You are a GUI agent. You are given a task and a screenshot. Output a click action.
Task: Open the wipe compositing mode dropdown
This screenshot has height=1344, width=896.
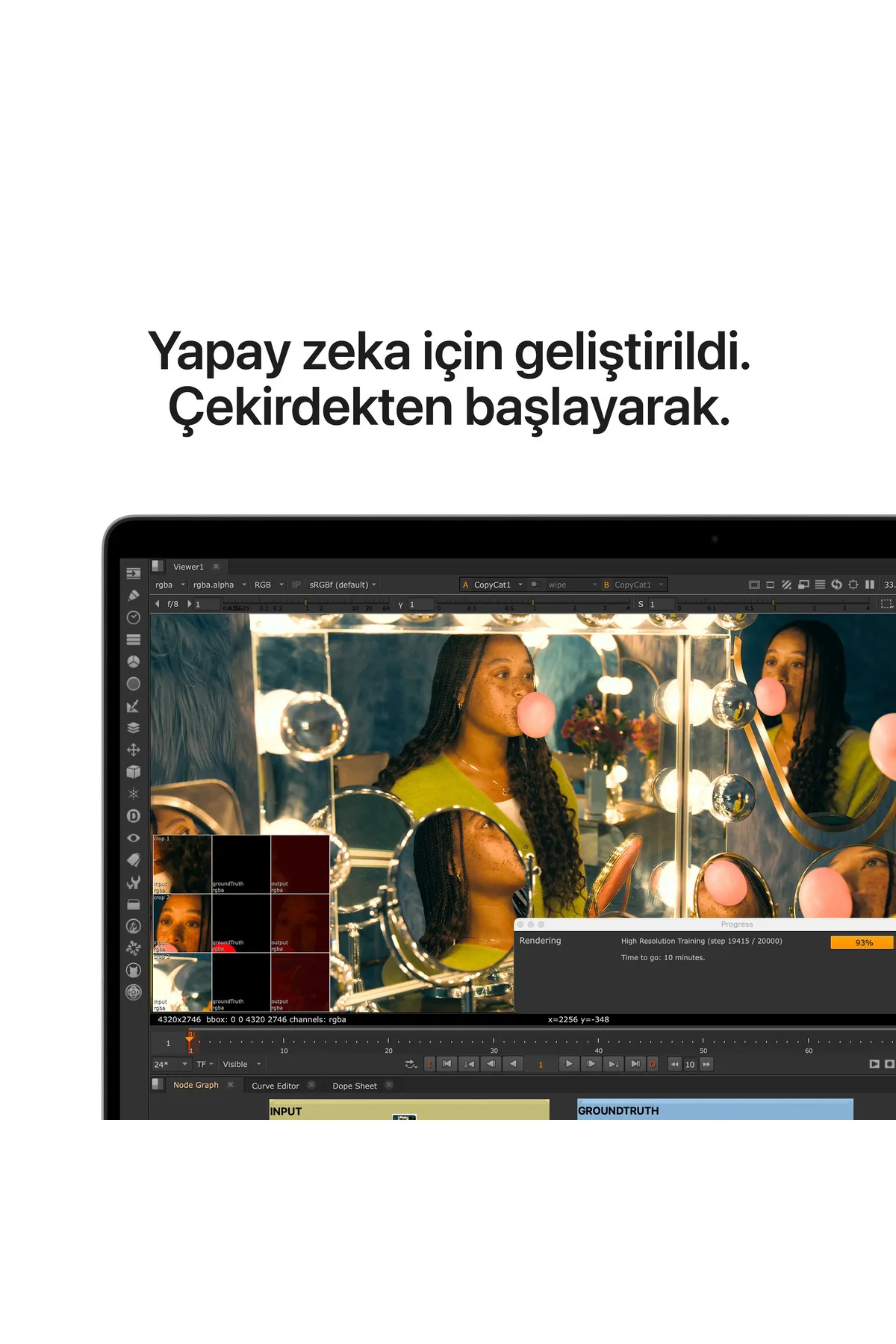click(x=572, y=585)
